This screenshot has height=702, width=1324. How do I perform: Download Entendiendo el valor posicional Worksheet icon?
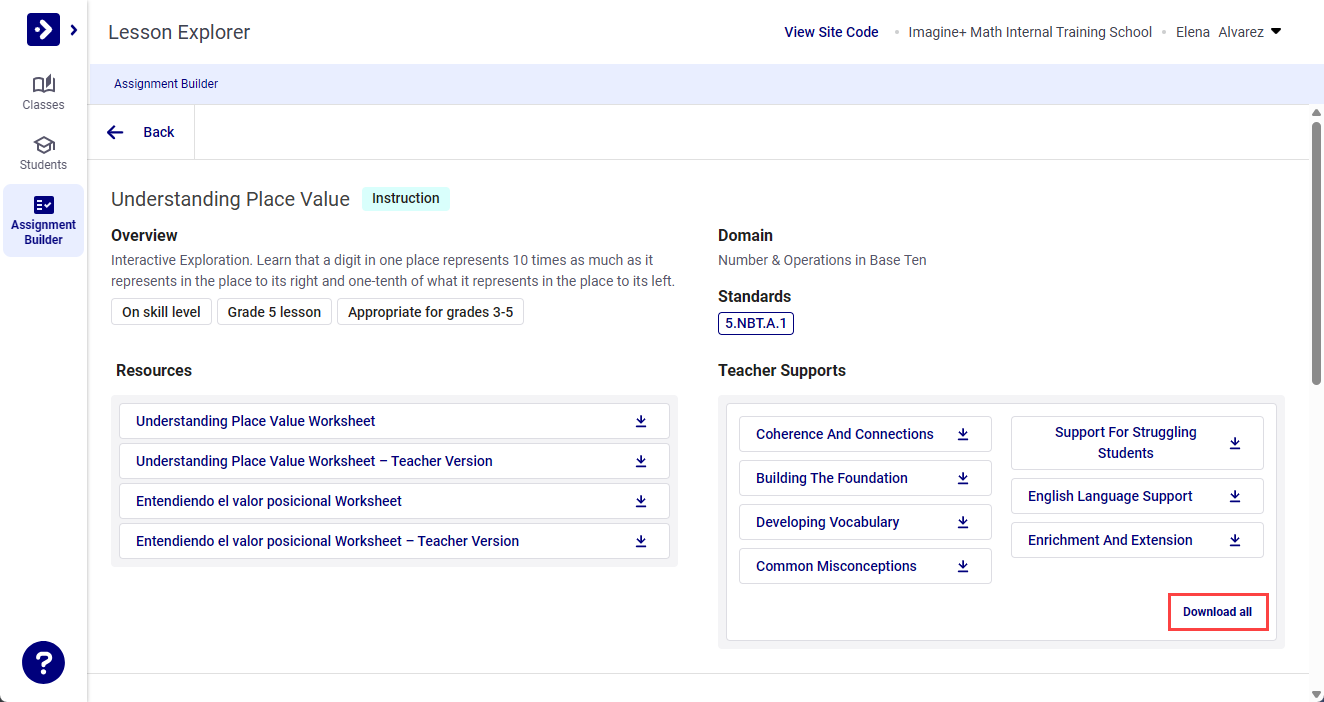[x=641, y=501]
